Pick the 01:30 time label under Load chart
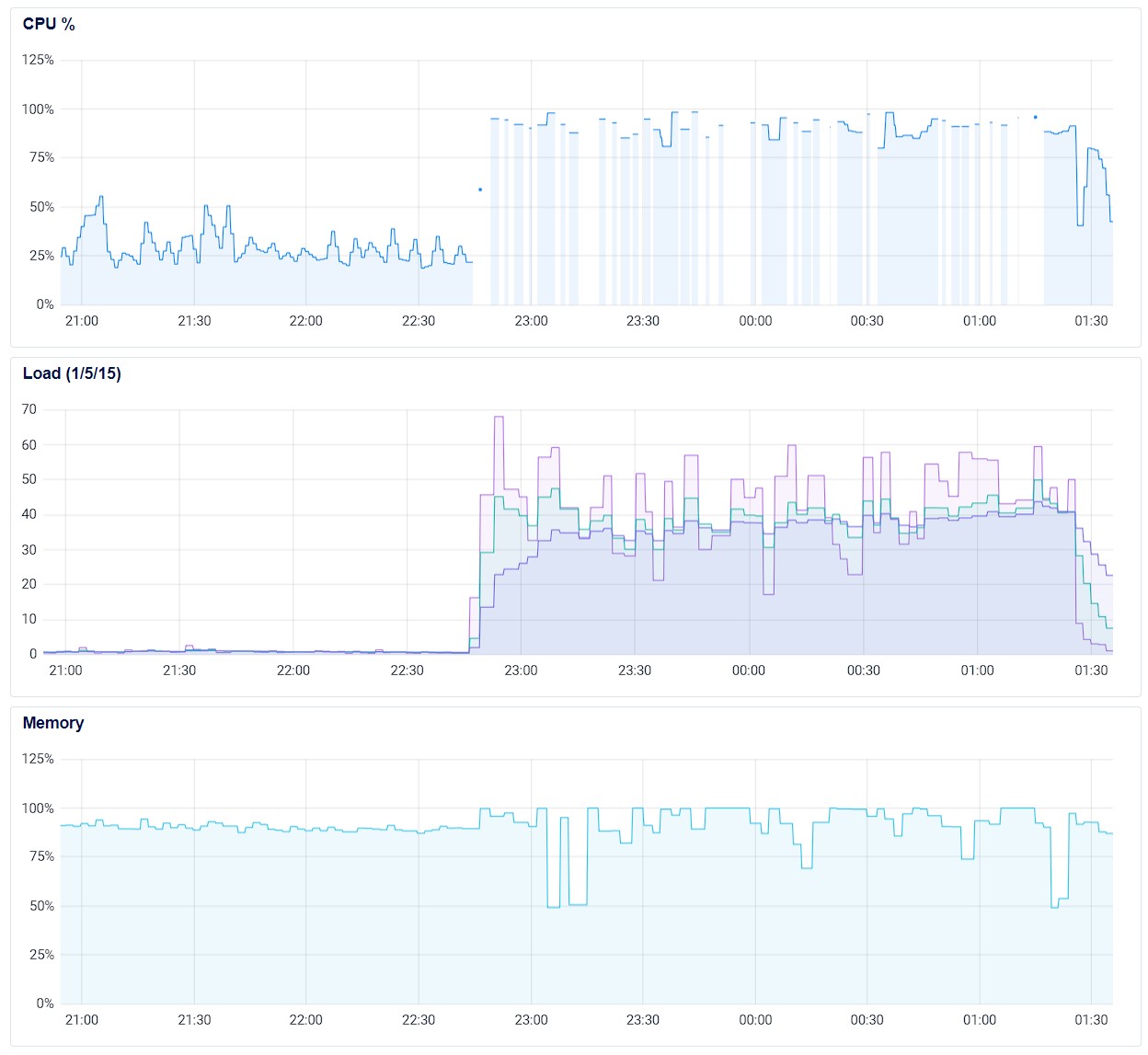1148x1055 pixels. coord(1092,671)
